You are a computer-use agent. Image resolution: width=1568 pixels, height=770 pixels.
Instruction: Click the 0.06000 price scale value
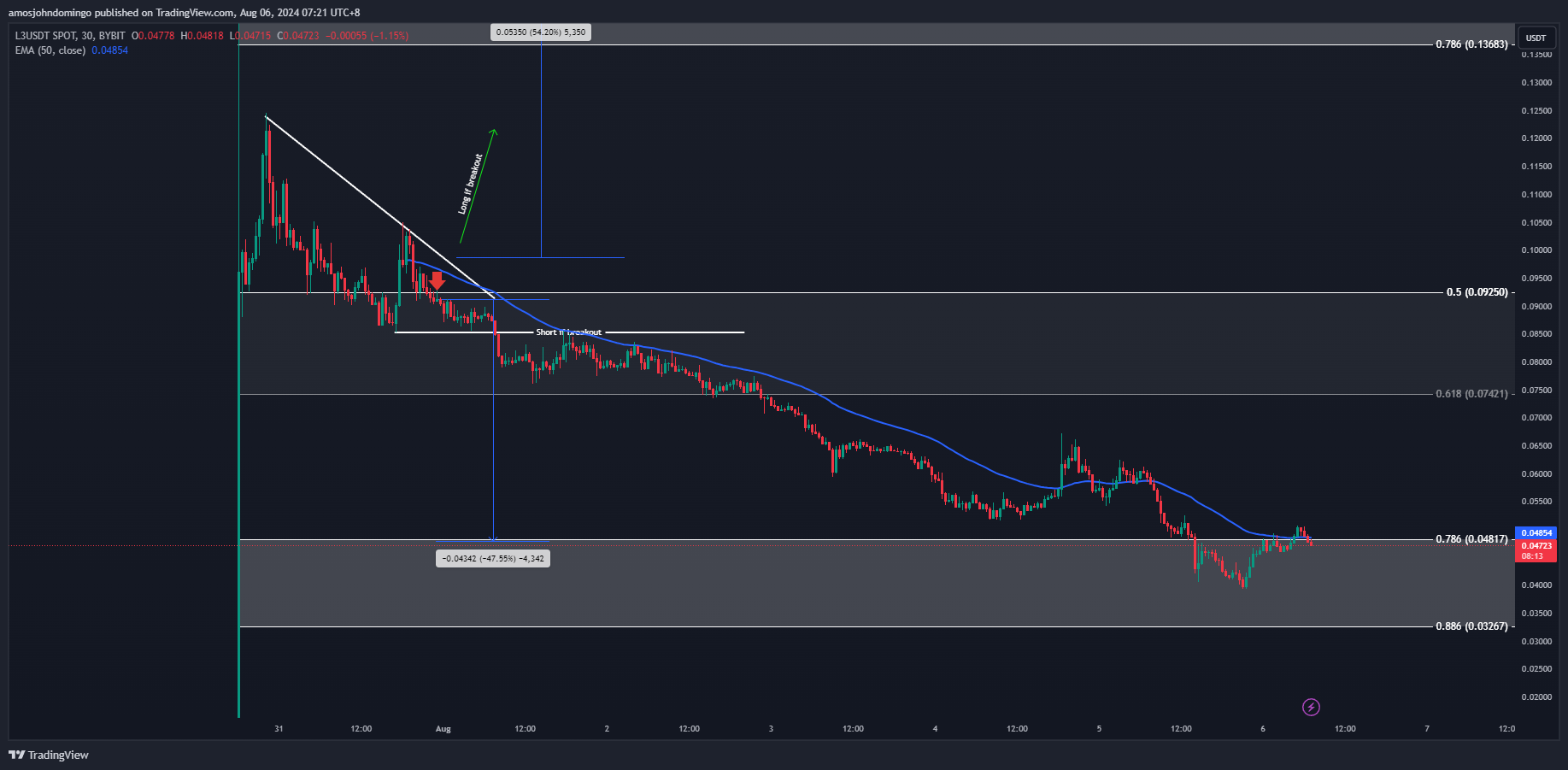1536,474
